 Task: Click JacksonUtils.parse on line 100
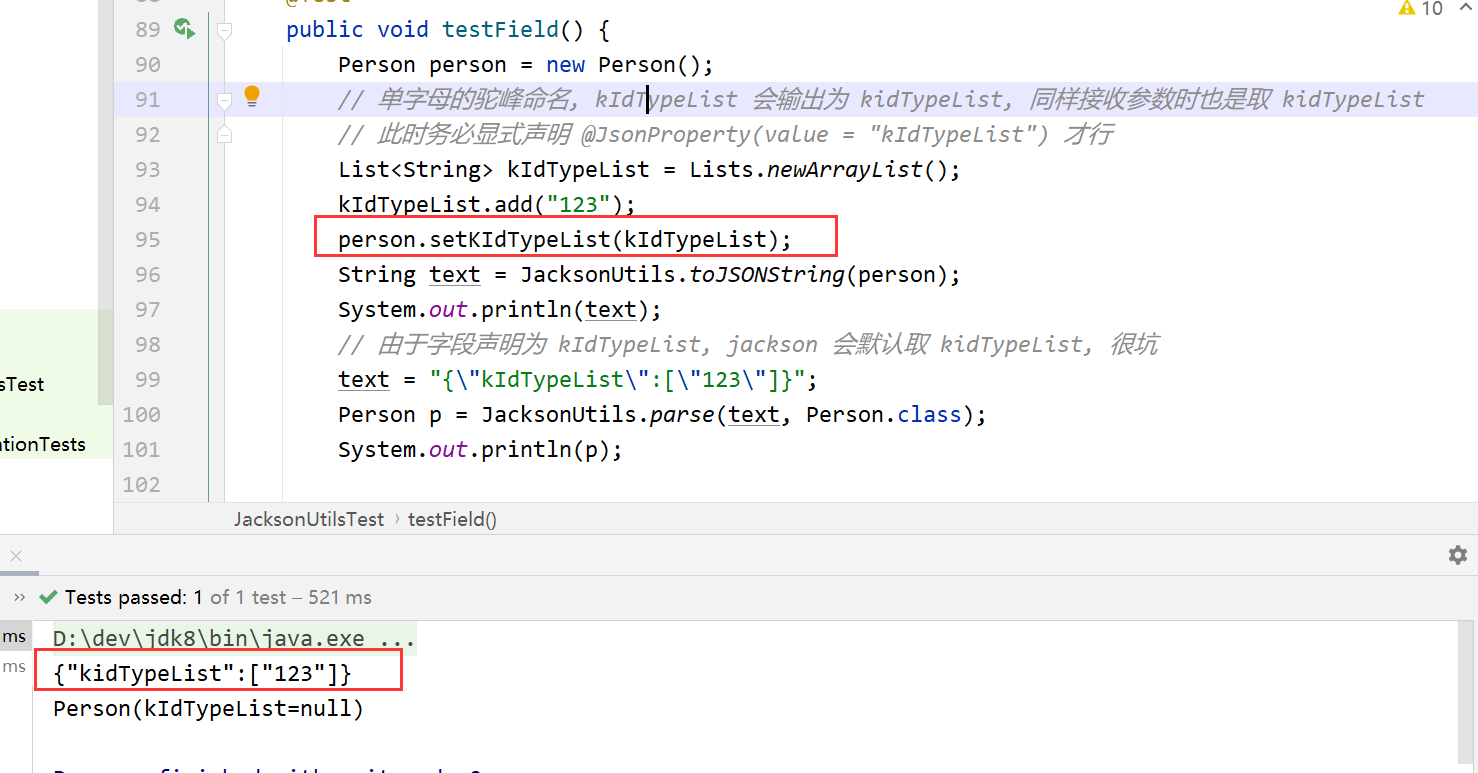pyautogui.click(x=598, y=414)
